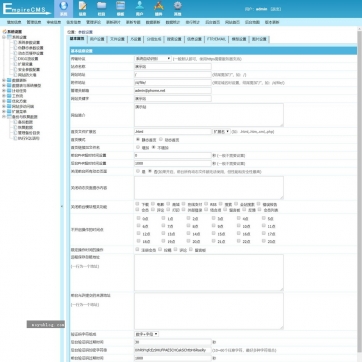This screenshot has height=362, width=362.
Task: Open the 其他 gear icon in top navigation
Action: point(178,9)
